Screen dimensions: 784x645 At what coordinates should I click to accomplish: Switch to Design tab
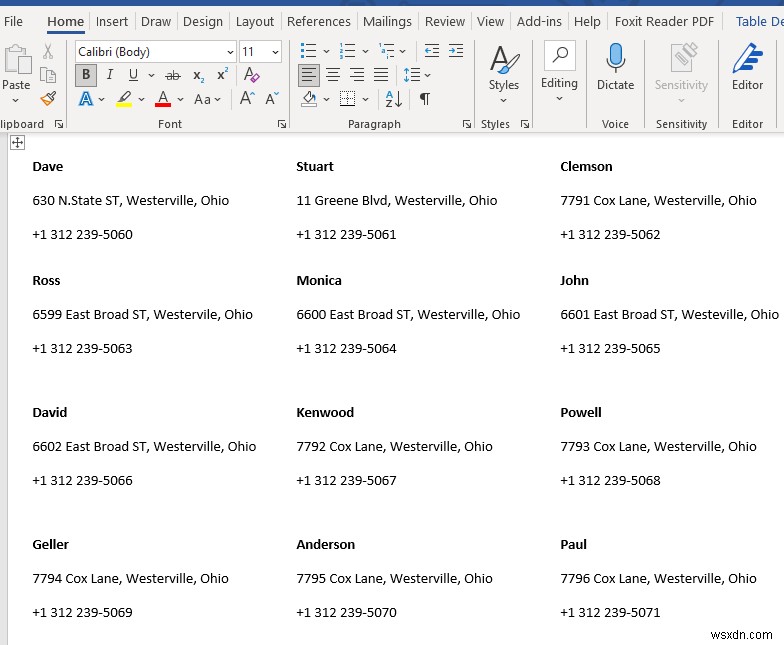pos(202,22)
